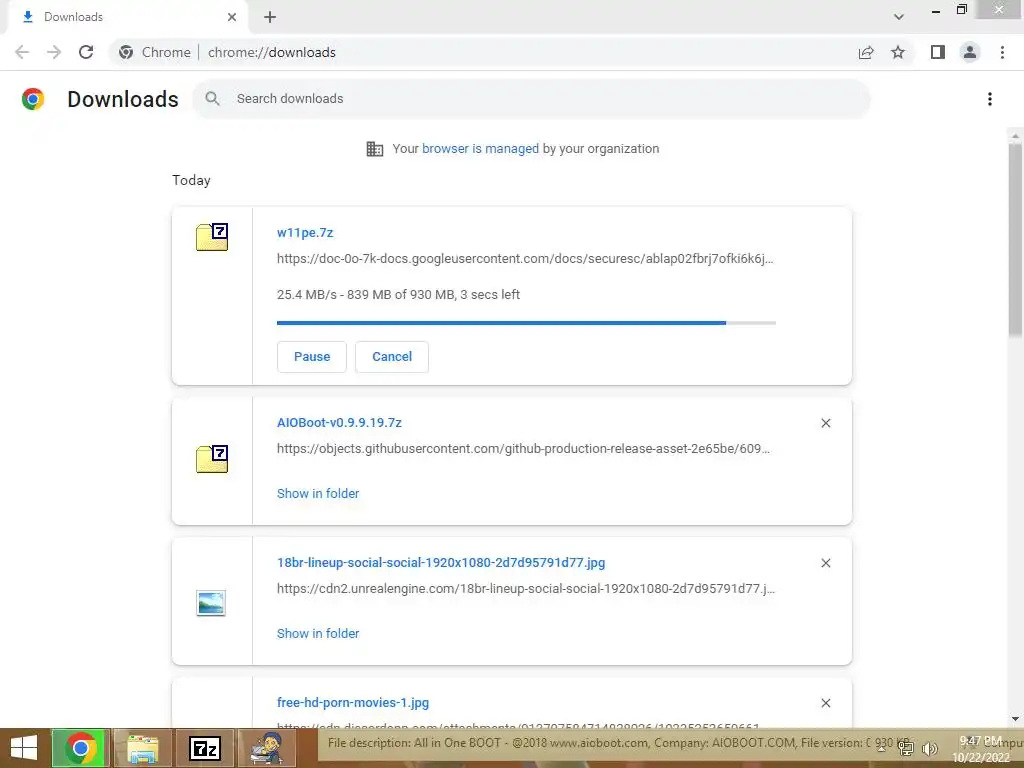Click the scrollbar down arrow
The height and width of the screenshot is (768, 1024).
pos(1015,719)
